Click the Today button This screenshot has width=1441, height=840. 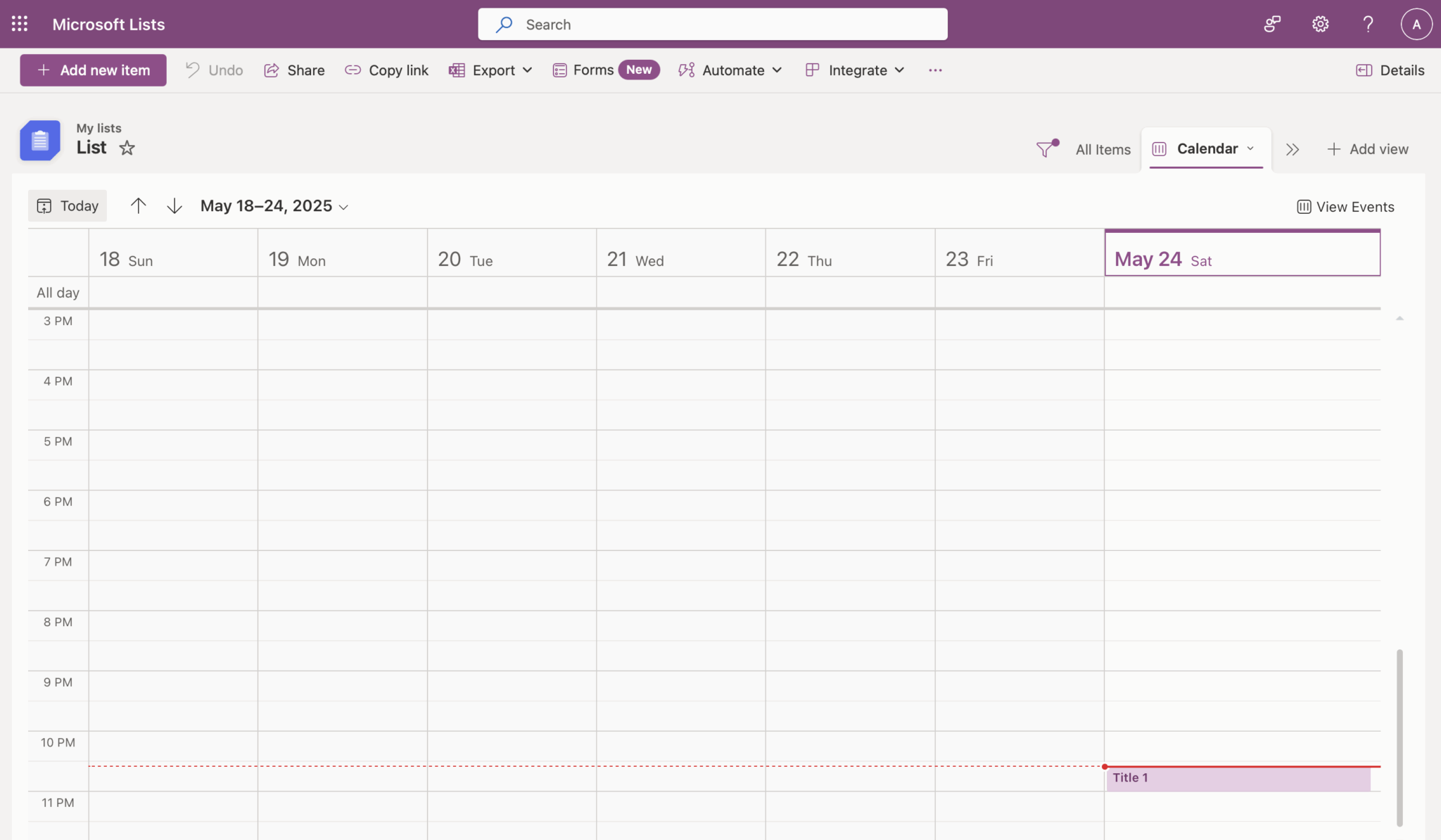tap(67, 205)
